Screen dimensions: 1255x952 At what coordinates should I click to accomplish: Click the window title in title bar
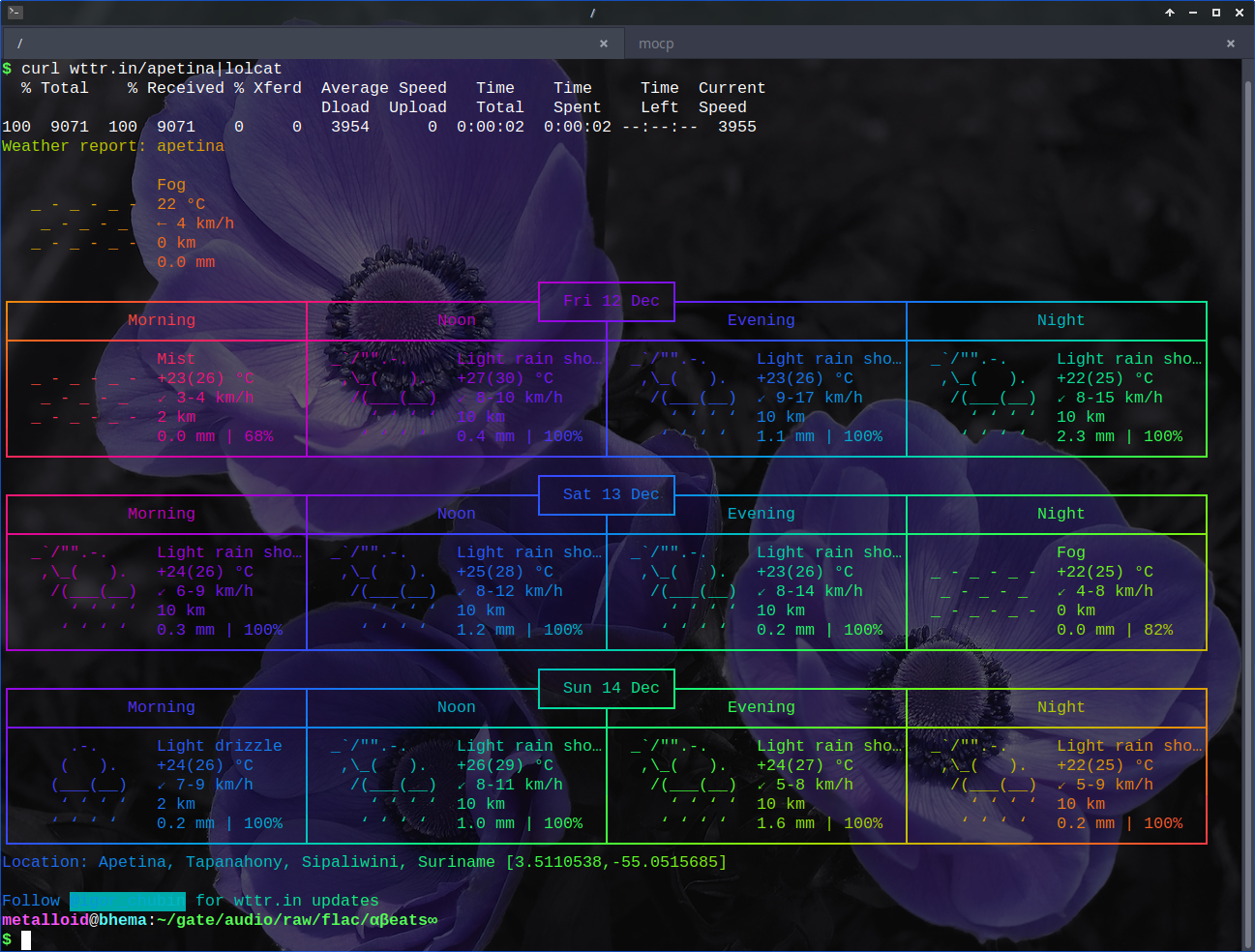click(592, 13)
